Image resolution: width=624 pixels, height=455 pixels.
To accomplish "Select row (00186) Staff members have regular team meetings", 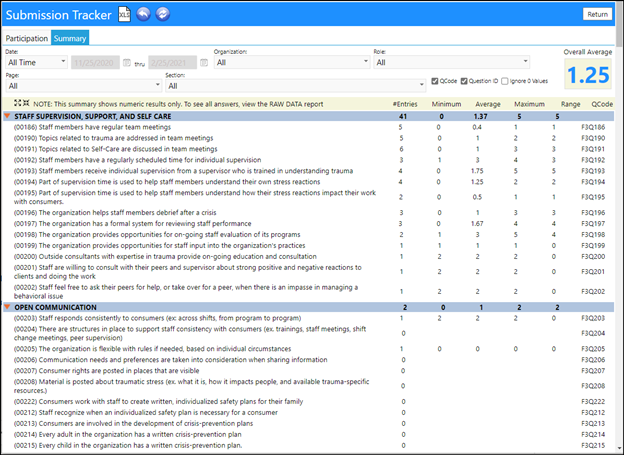I will point(308,127).
